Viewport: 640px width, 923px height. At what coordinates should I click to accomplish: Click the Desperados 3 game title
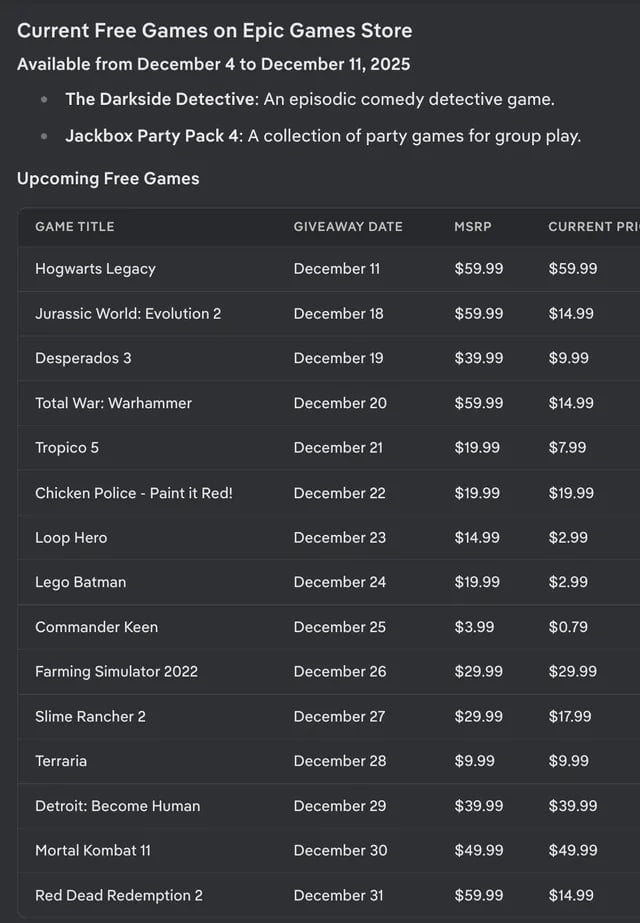click(83, 358)
